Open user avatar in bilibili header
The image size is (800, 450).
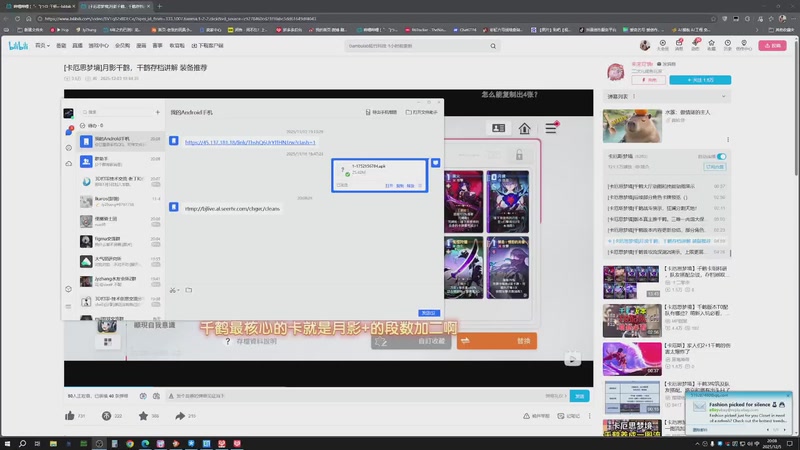[x=645, y=45]
